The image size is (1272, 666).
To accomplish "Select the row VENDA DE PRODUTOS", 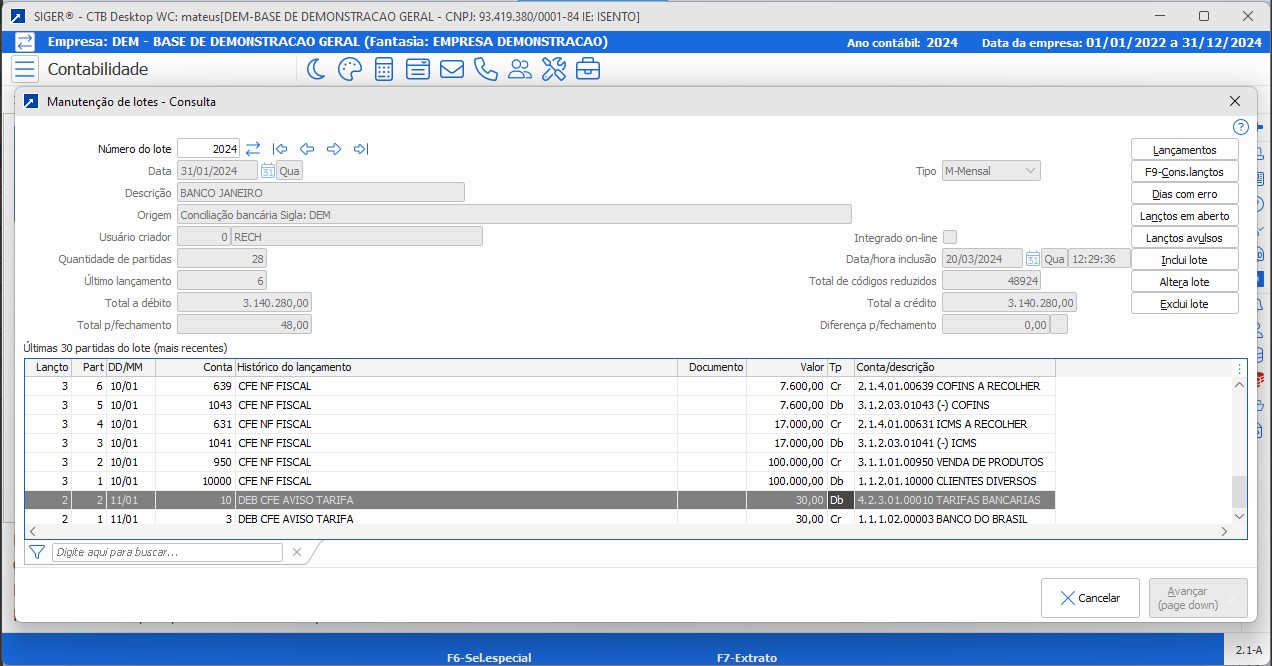I will [540, 462].
